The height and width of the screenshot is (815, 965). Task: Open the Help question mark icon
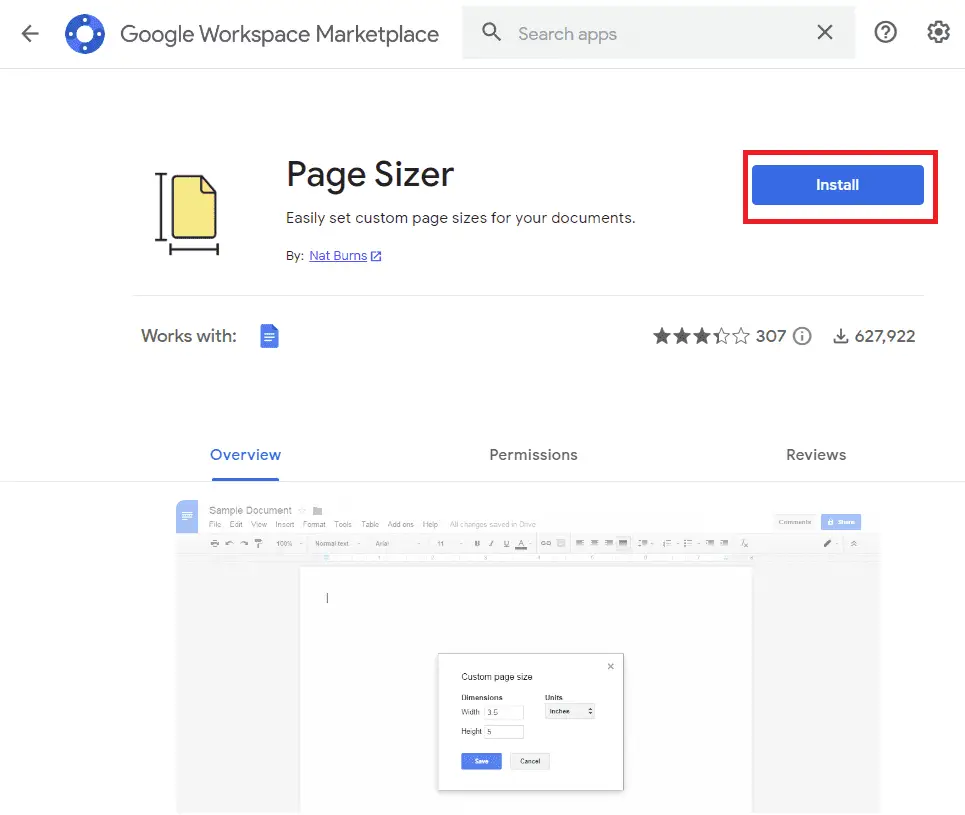coord(885,32)
